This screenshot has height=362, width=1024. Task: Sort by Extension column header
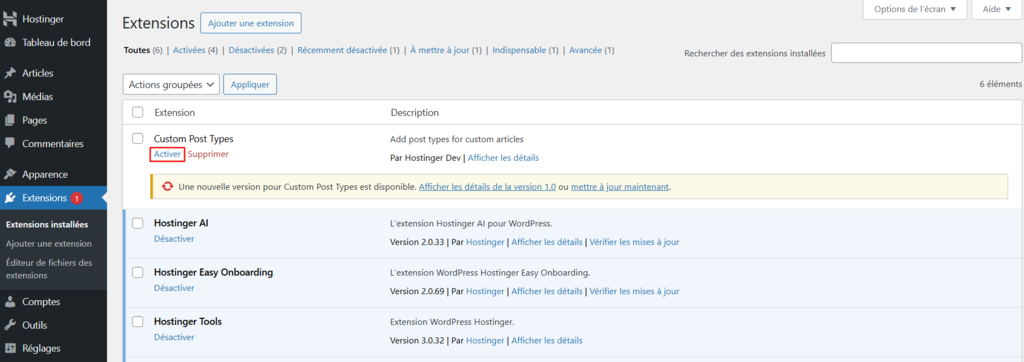pos(174,112)
